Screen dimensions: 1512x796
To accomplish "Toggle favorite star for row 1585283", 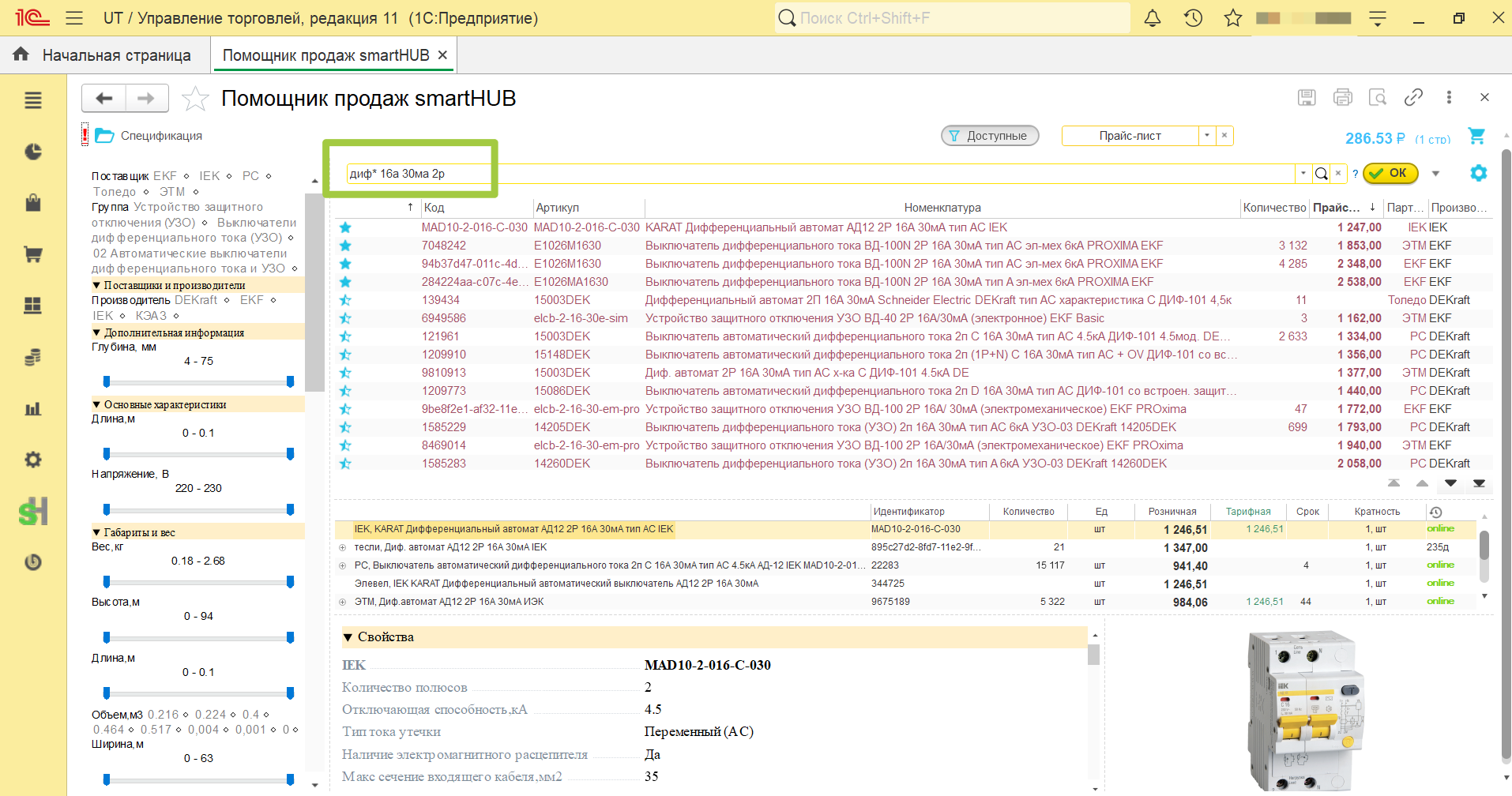I will (345, 464).
